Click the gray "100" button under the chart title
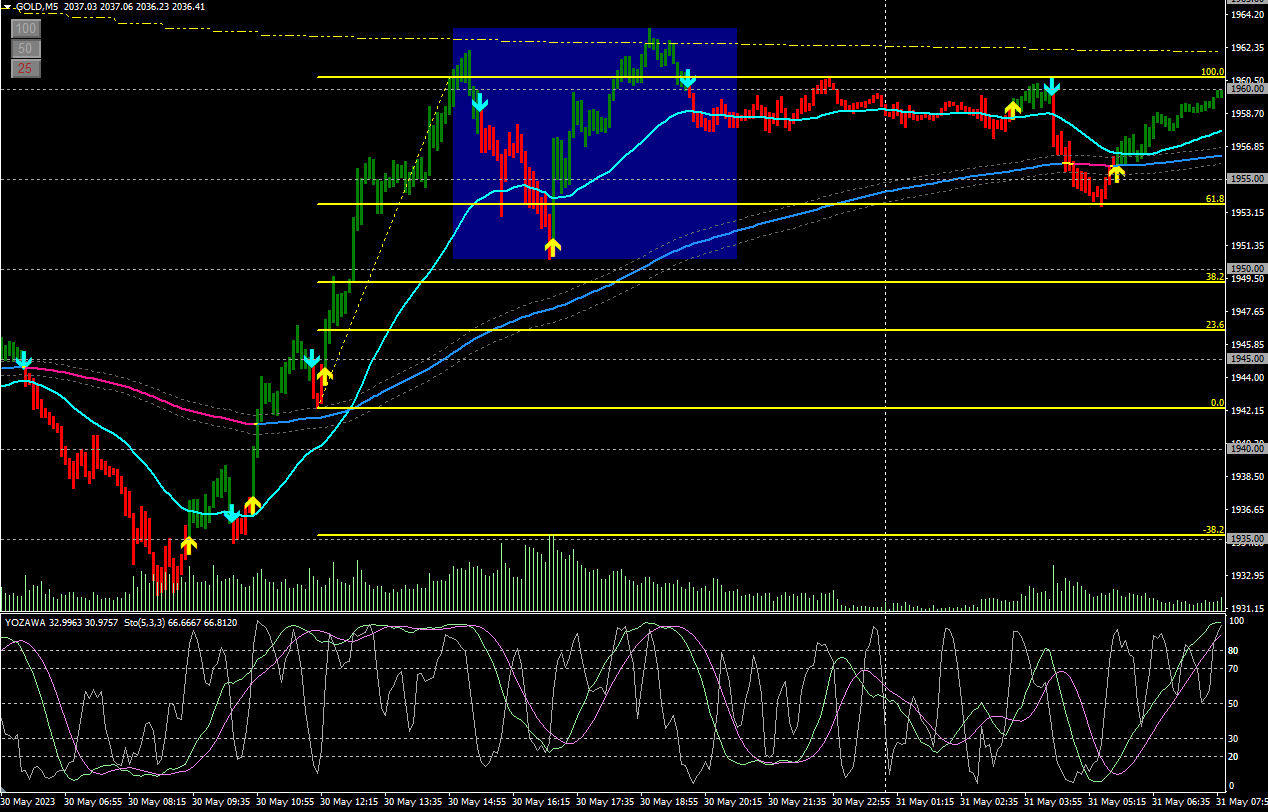The height and width of the screenshot is (812, 1268). tap(26, 28)
